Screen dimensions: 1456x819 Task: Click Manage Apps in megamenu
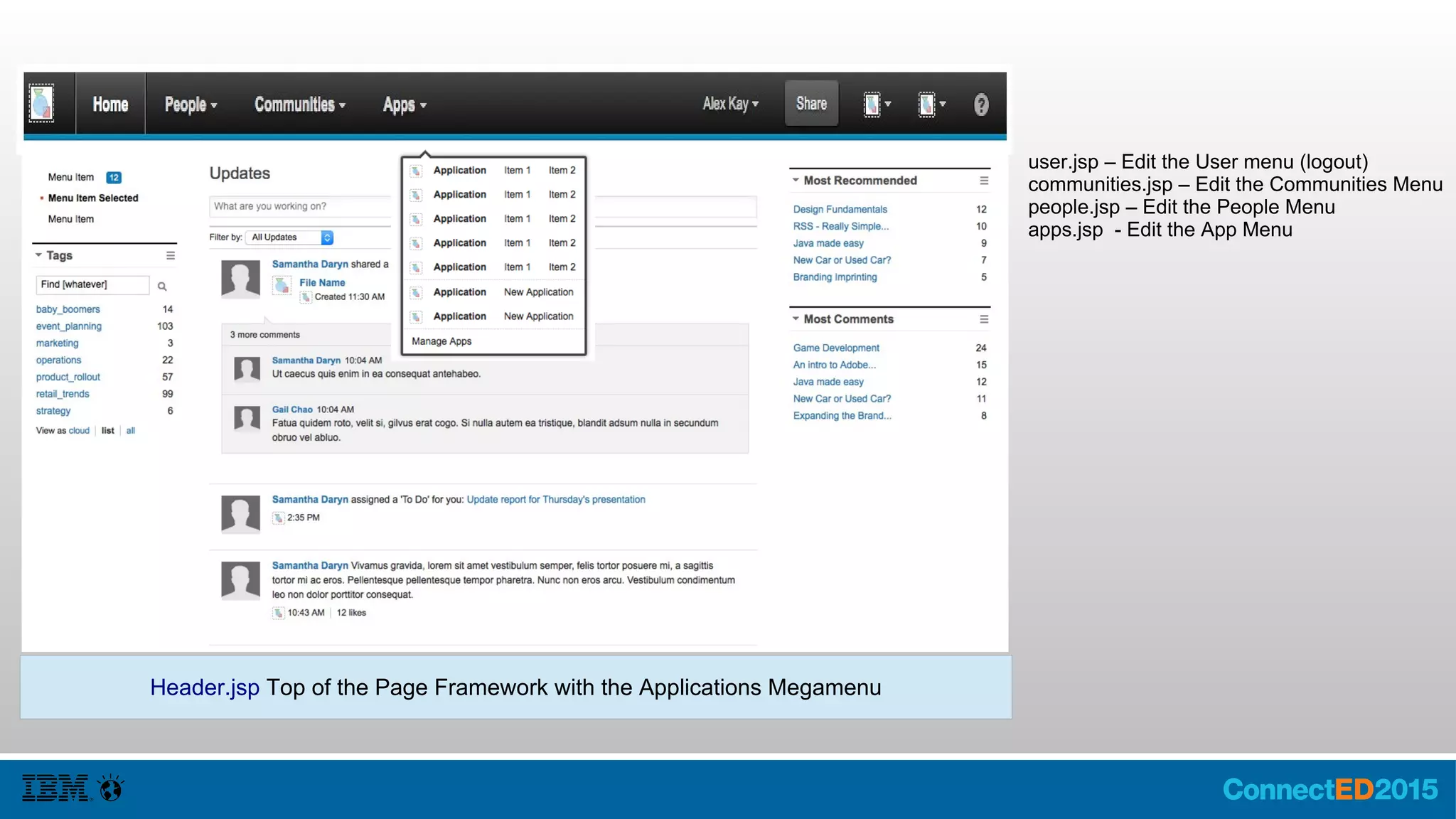pyautogui.click(x=441, y=341)
